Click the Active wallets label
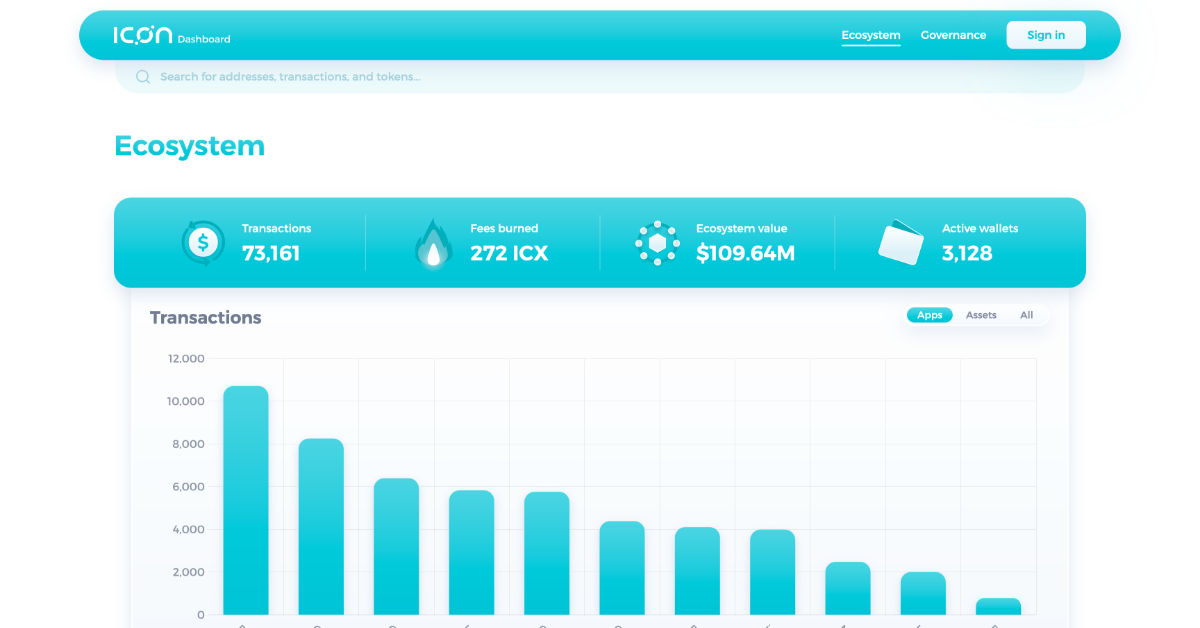Viewport: 1200px width, 628px height. [x=980, y=228]
